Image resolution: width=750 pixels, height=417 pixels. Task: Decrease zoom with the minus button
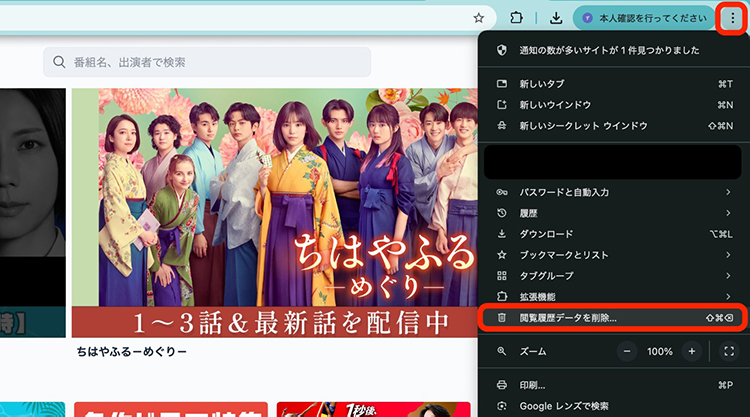pyautogui.click(x=627, y=351)
